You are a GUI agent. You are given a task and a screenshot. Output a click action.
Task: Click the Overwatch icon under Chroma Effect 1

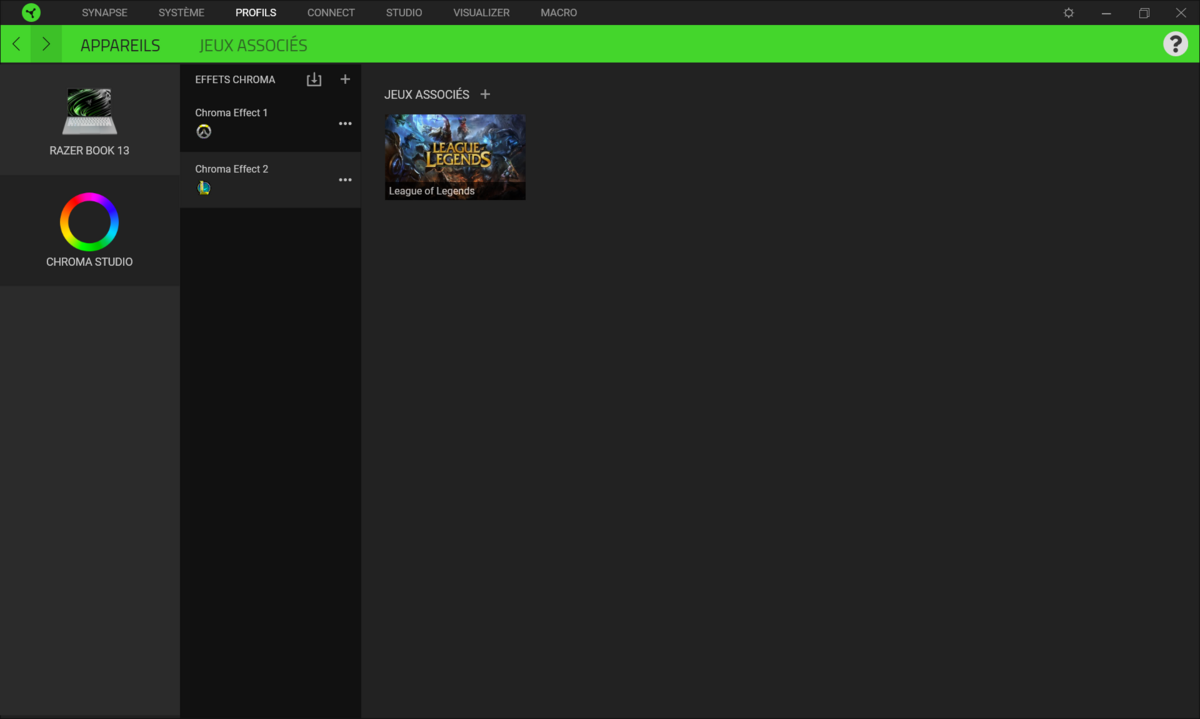tap(204, 132)
